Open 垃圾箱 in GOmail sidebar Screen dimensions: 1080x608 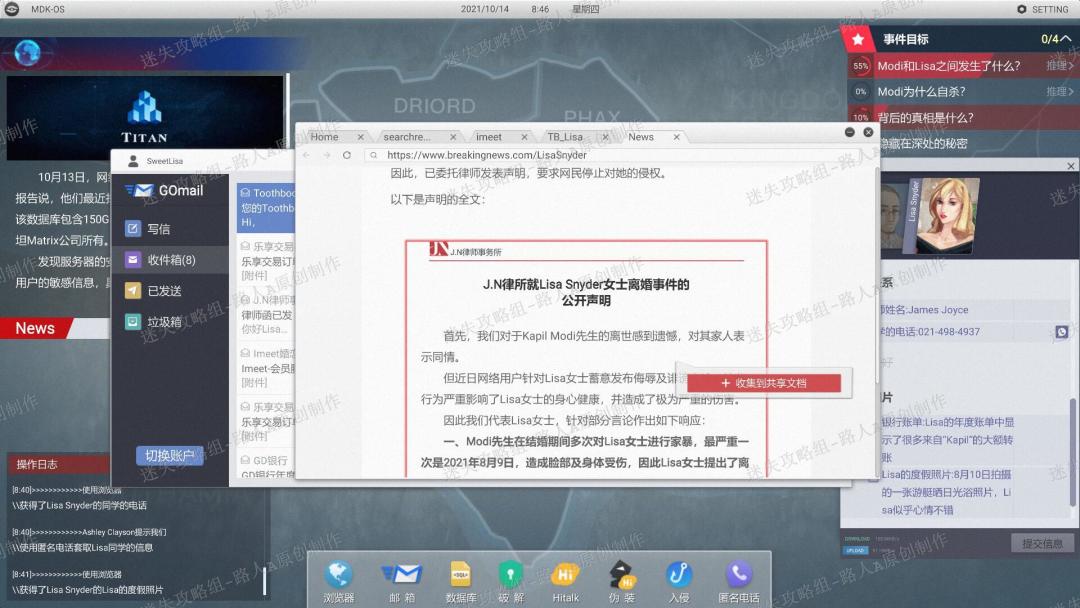coord(170,322)
